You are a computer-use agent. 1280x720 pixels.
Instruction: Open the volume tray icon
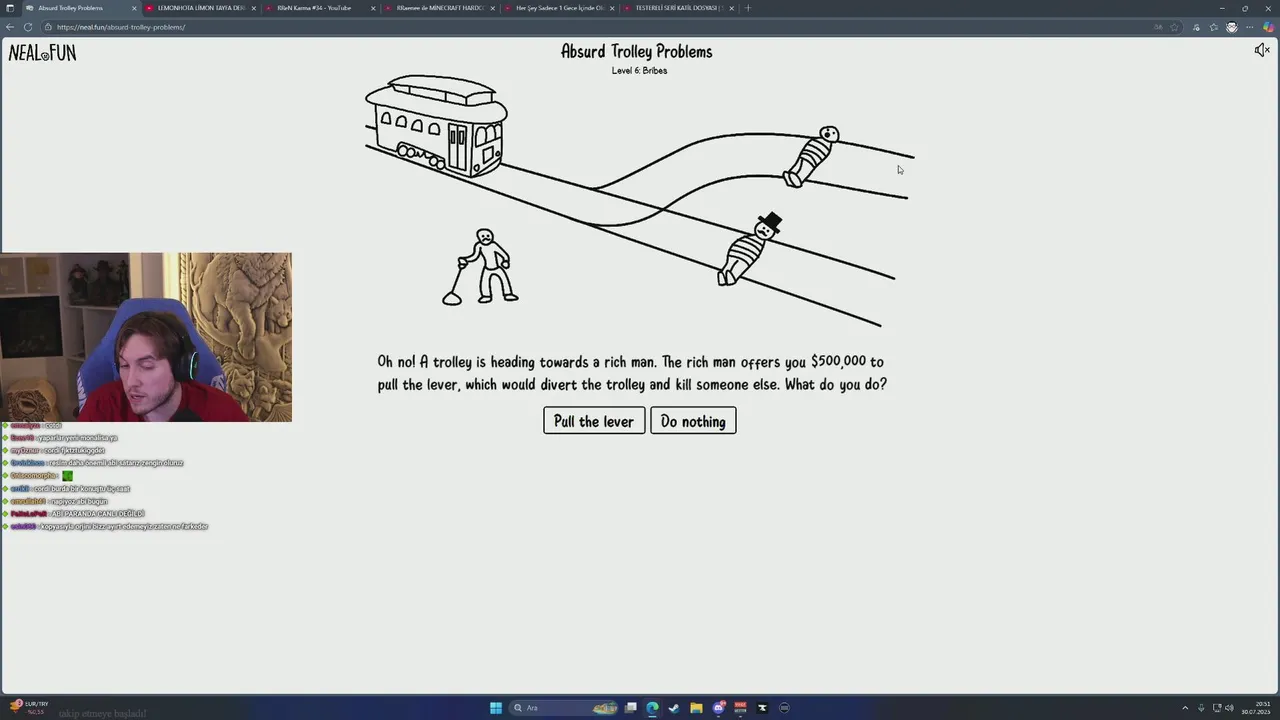[1229, 708]
